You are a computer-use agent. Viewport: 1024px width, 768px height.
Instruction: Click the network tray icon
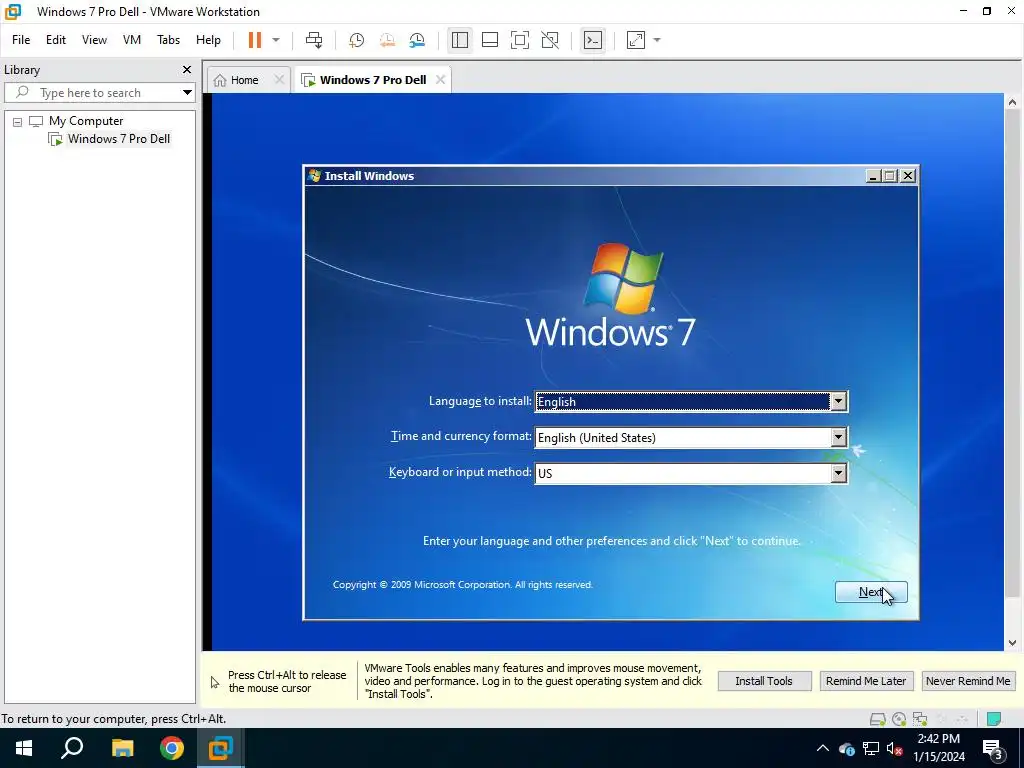pos(871,748)
